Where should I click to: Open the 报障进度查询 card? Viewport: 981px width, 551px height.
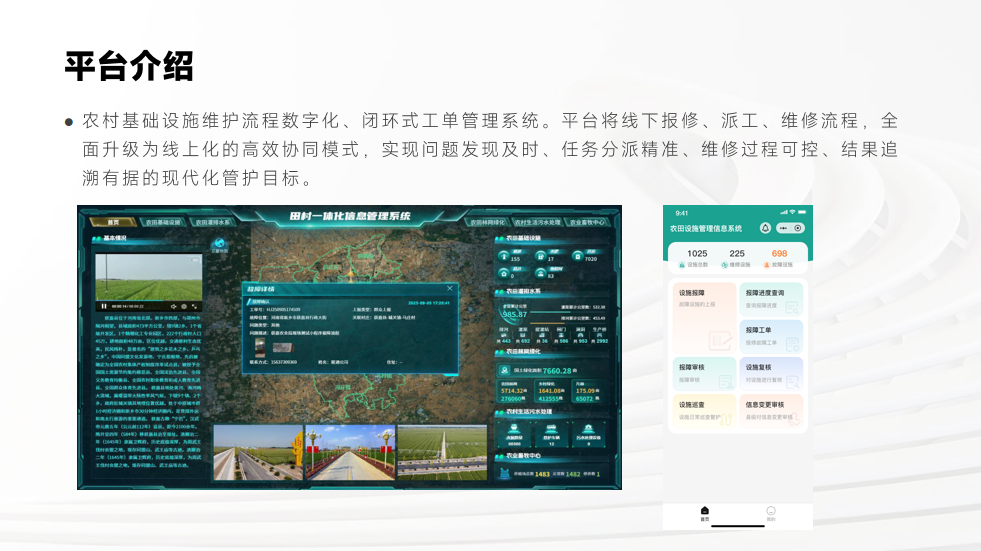pyautogui.click(x=771, y=300)
